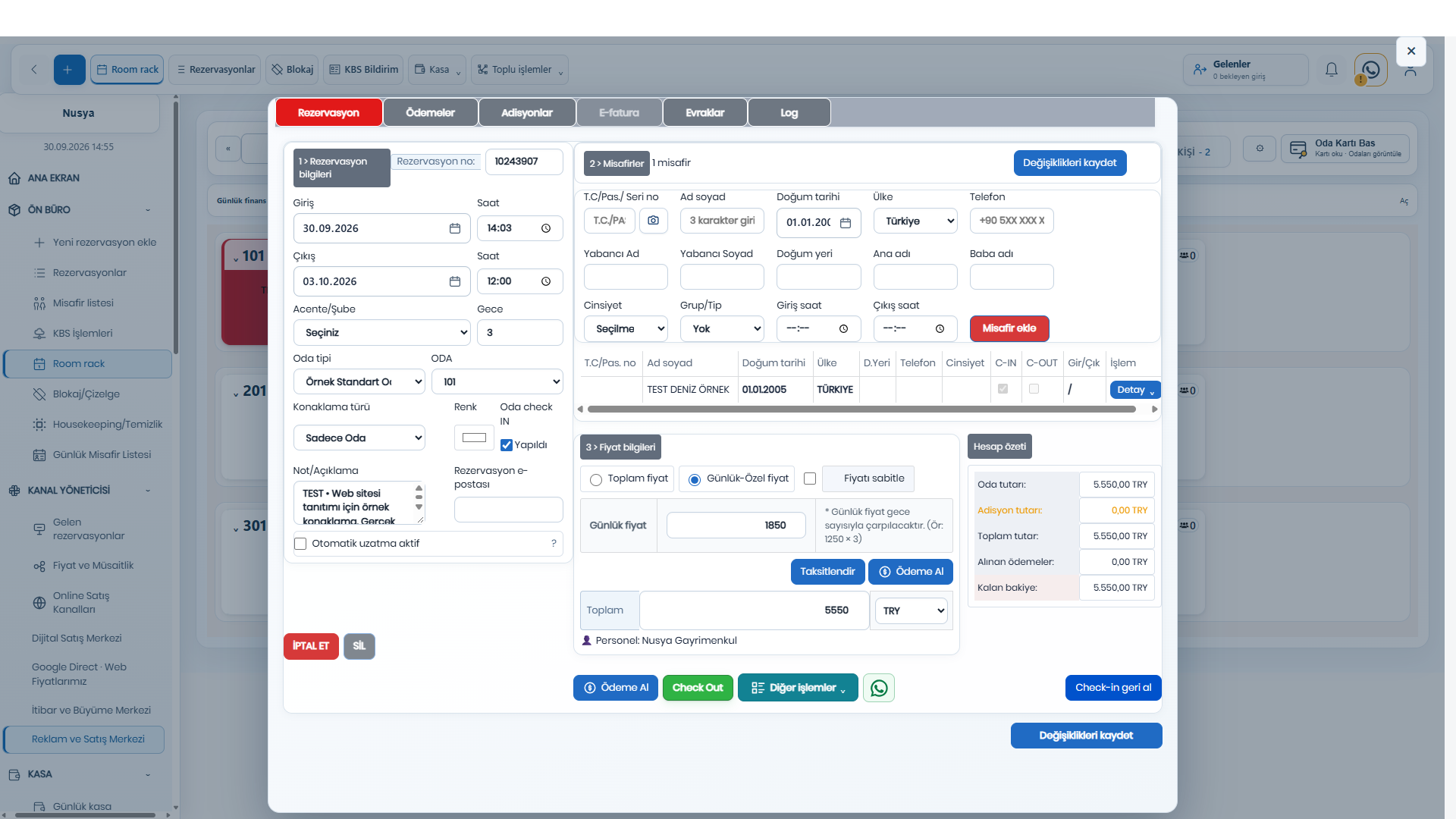The width and height of the screenshot is (1456, 819).
Task: Click ANA EKRAN home icon in sidebar
Action: click(14, 178)
